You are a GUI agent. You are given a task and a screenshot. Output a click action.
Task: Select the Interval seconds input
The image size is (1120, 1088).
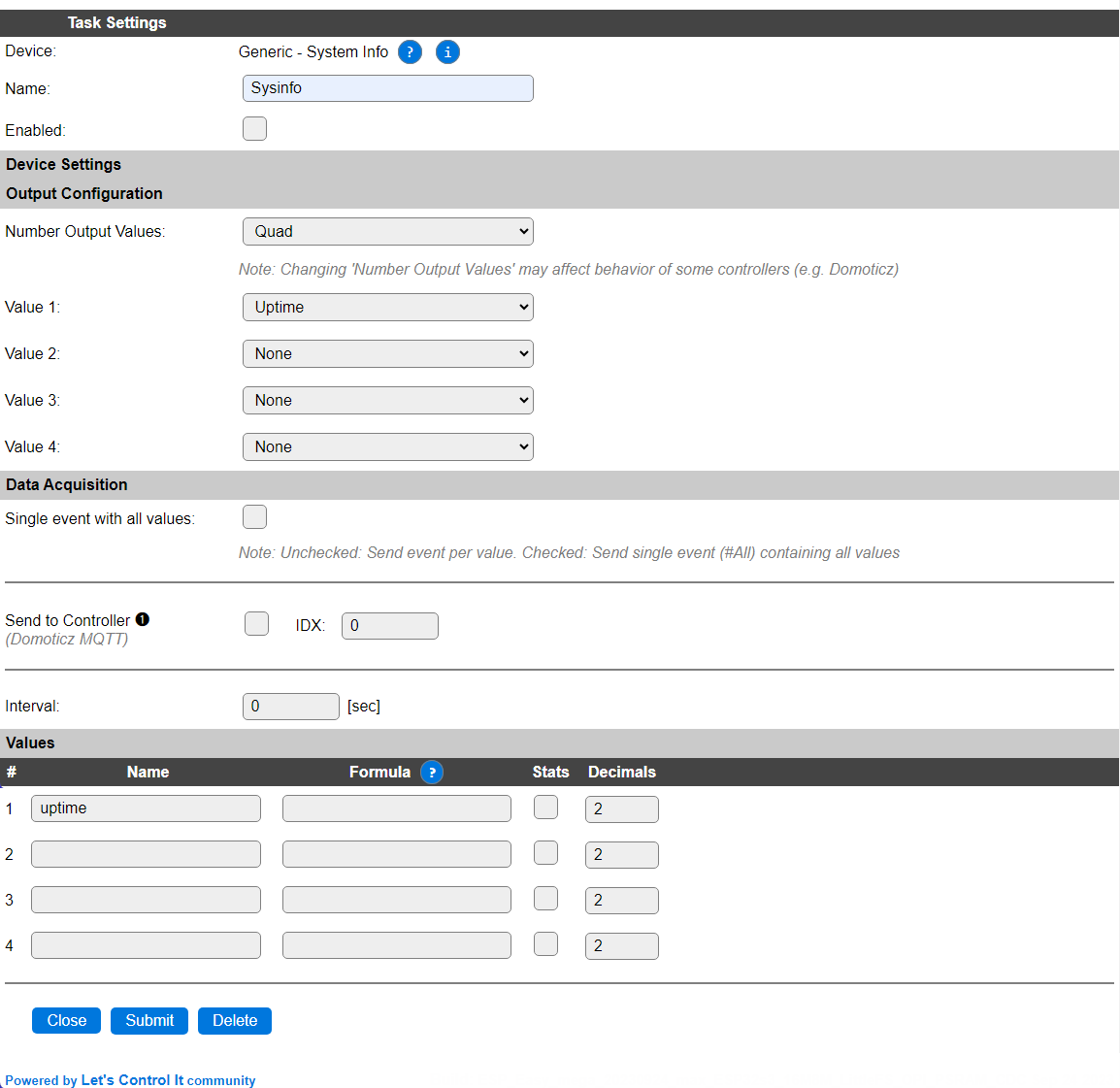coord(291,707)
